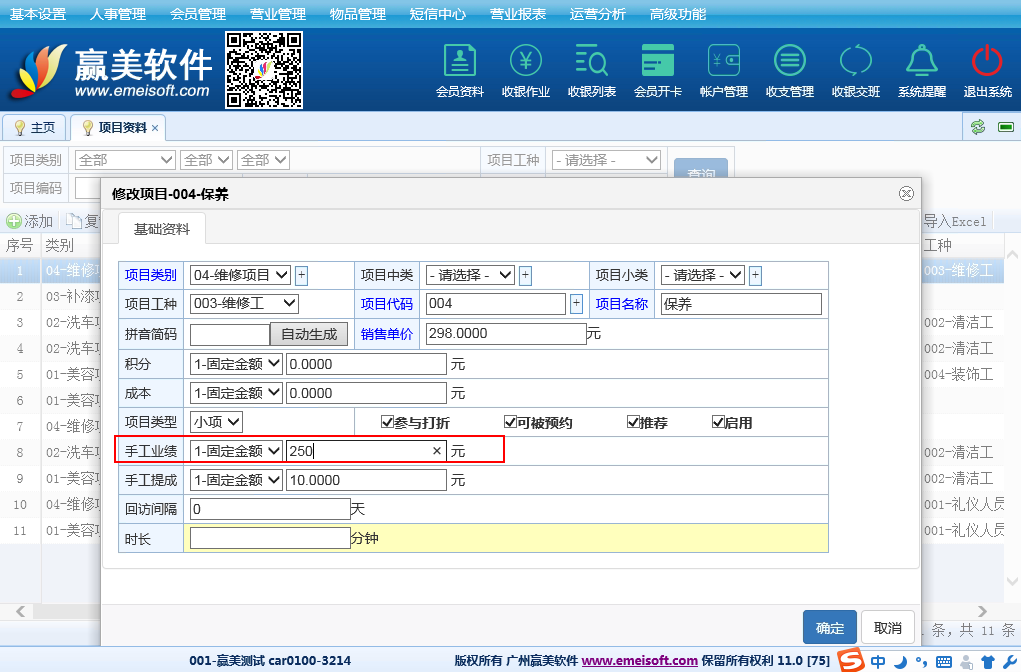Expand the 项目类别 dropdown in the dialog
Screen dimensions: 1021x672
240,275
